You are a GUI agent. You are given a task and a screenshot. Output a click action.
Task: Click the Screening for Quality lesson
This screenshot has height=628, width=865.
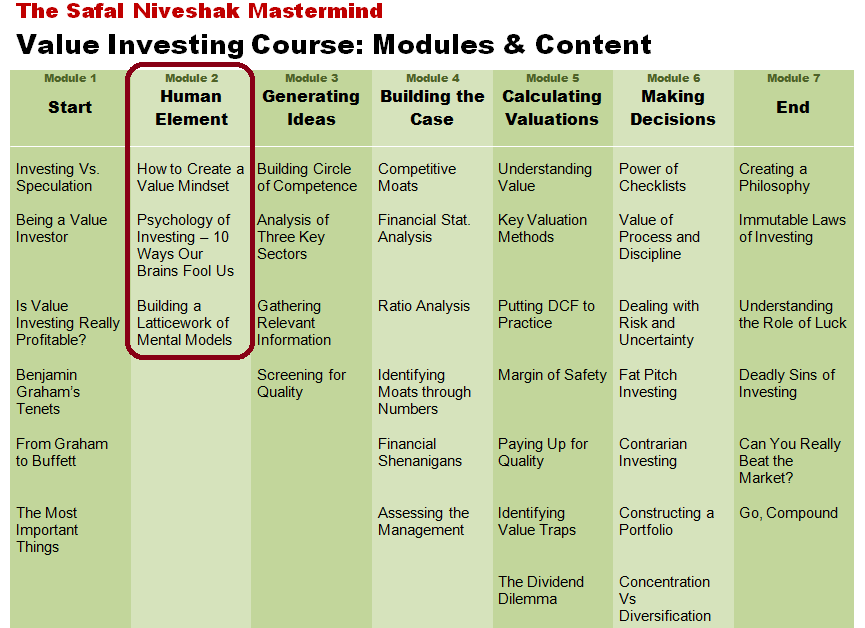[x=301, y=383]
